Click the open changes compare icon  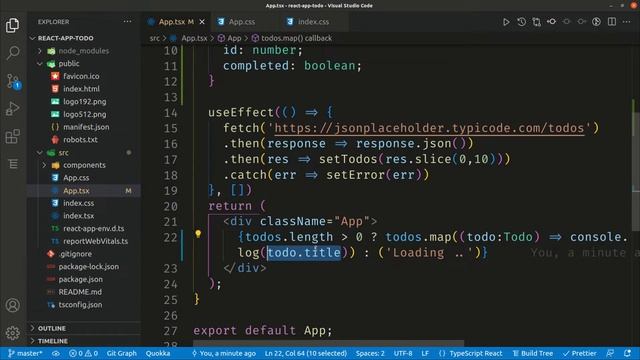click(x=536, y=22)
